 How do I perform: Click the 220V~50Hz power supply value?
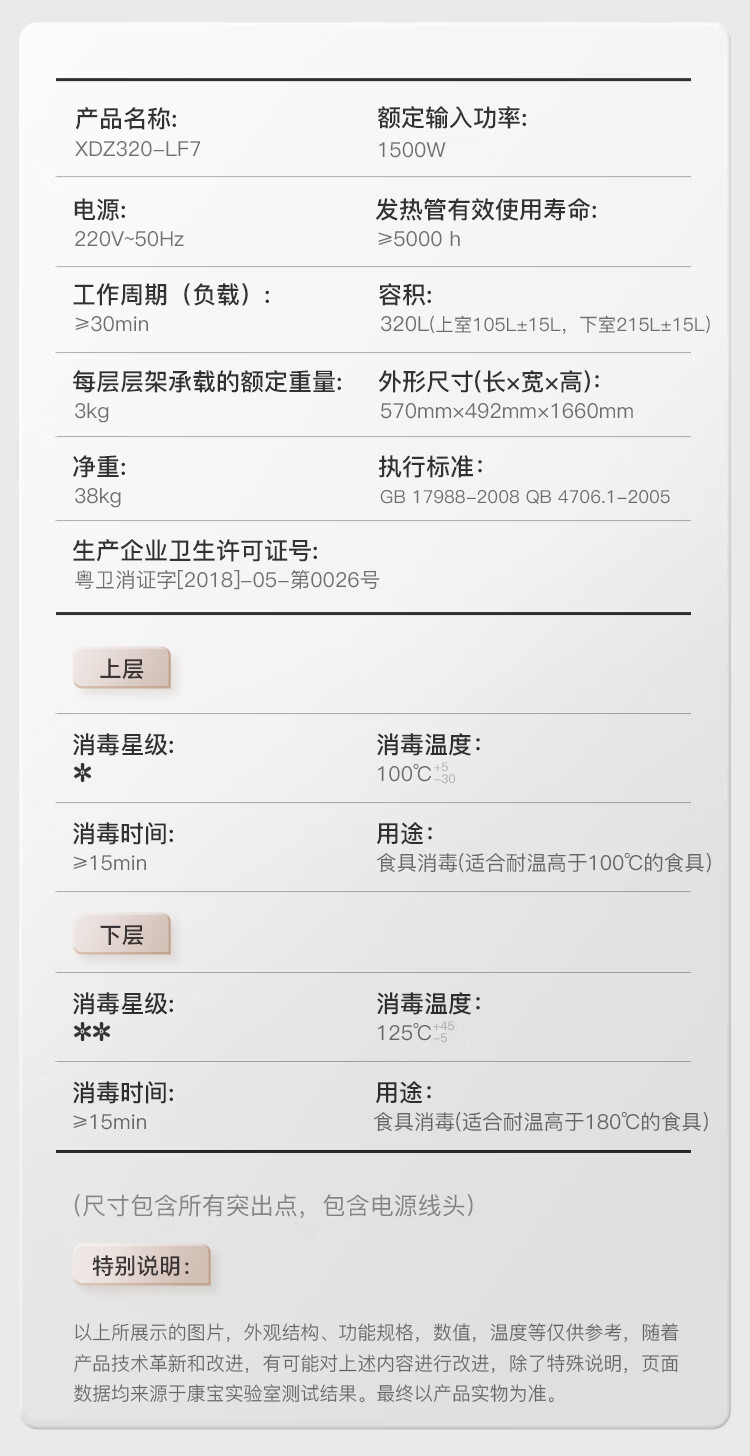point(129,239)
